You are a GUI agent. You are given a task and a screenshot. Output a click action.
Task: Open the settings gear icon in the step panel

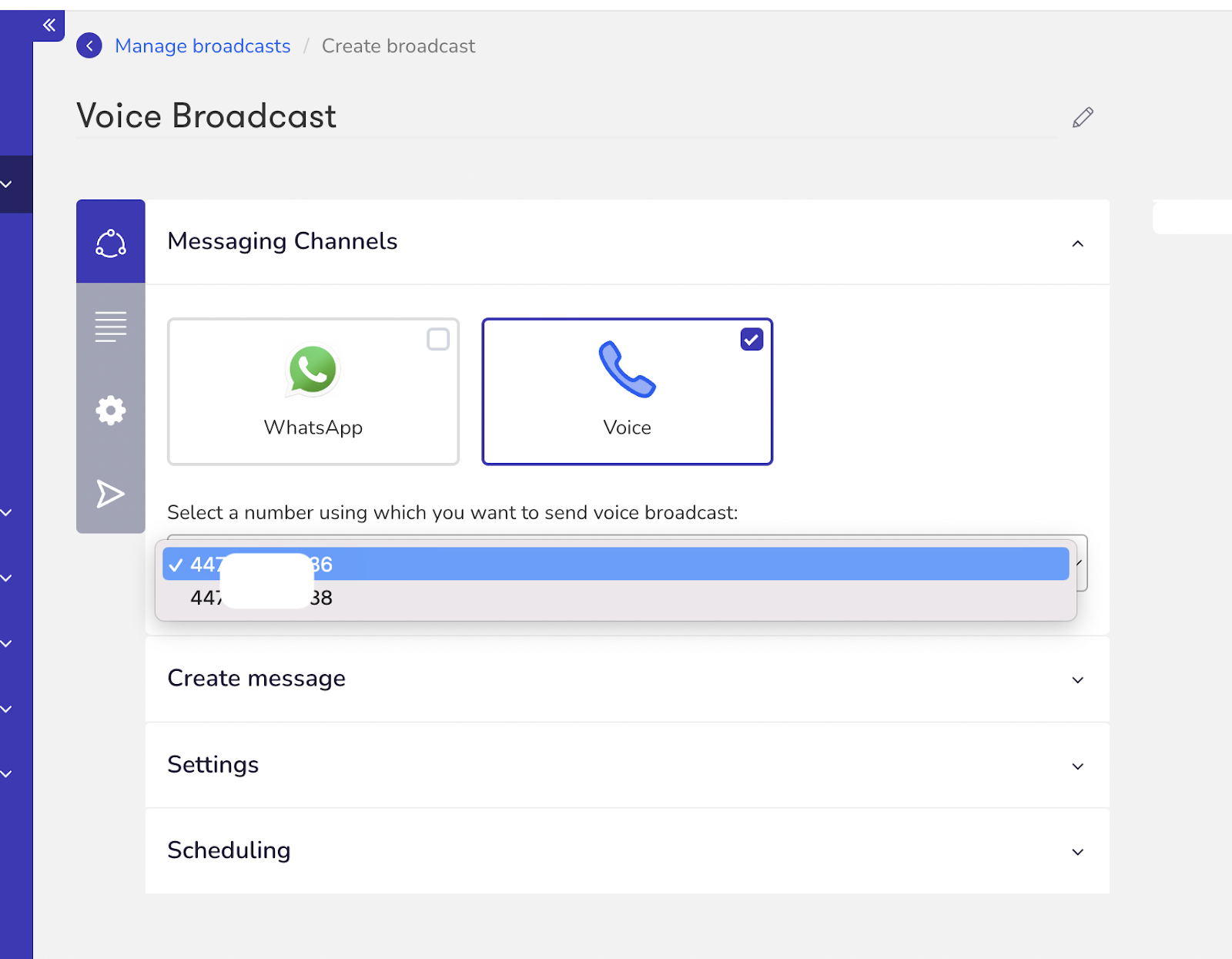110,410
